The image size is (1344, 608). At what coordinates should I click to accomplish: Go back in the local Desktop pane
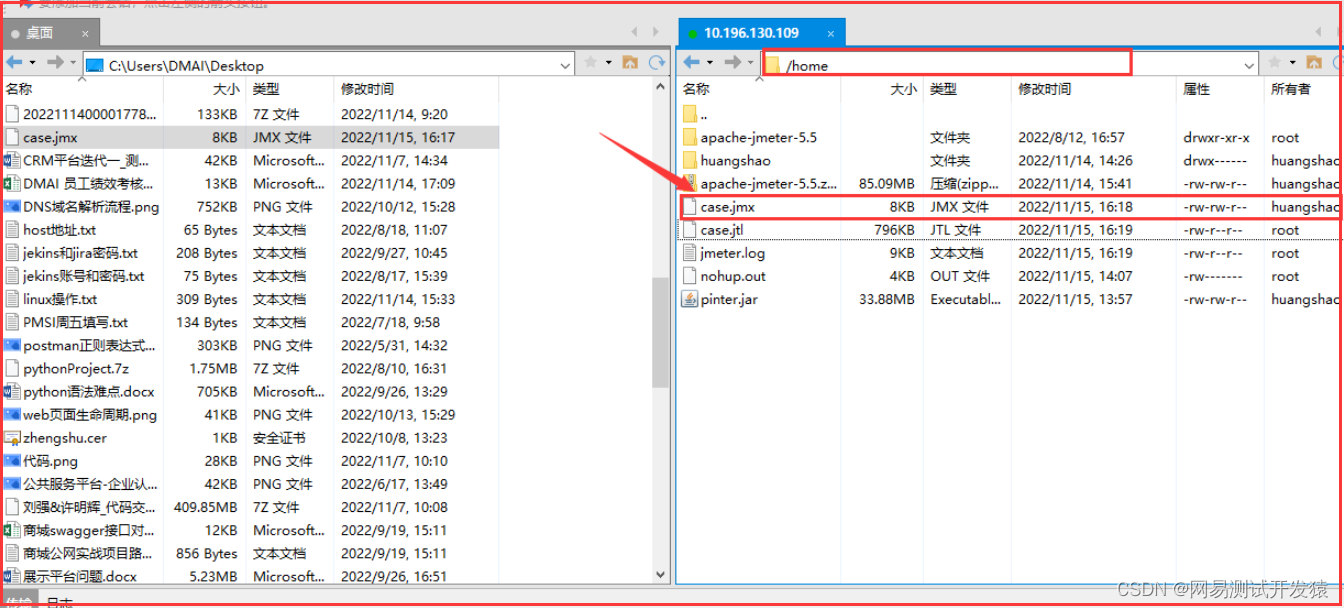14,63
